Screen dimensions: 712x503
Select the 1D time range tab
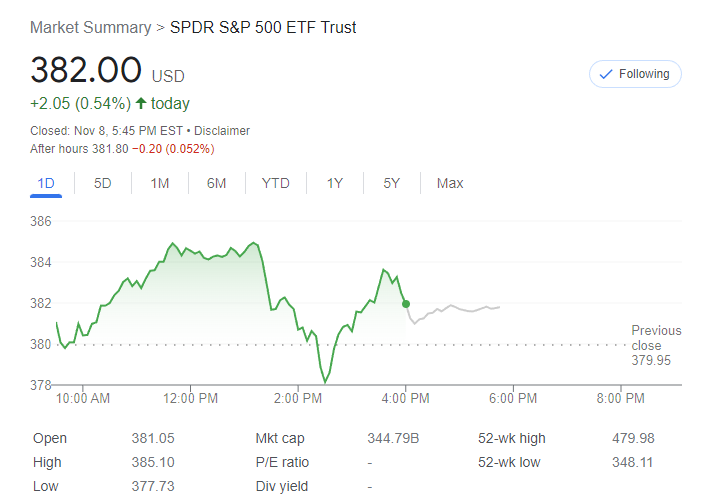coord(45,183)
